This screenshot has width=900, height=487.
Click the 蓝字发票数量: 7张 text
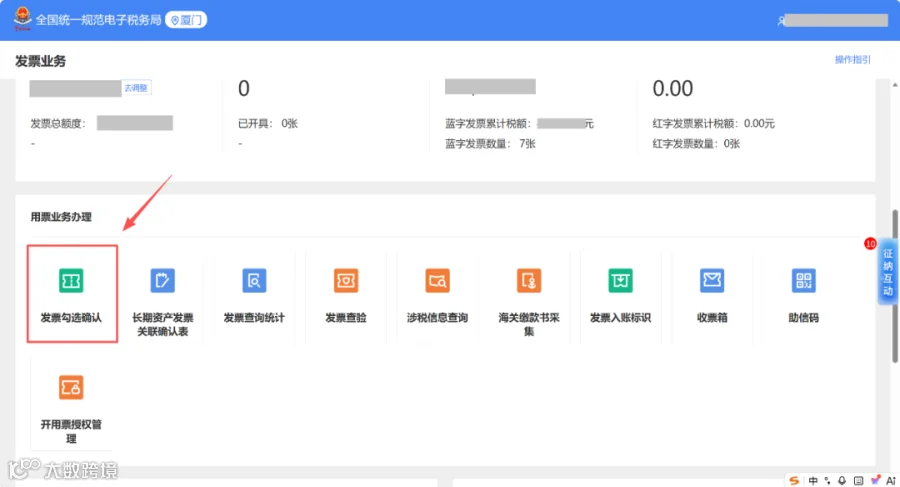click(x=490, y=144)
